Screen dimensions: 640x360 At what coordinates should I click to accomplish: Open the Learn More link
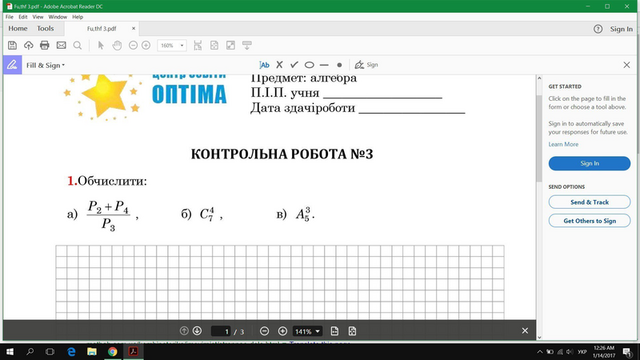tap(563, 144)
